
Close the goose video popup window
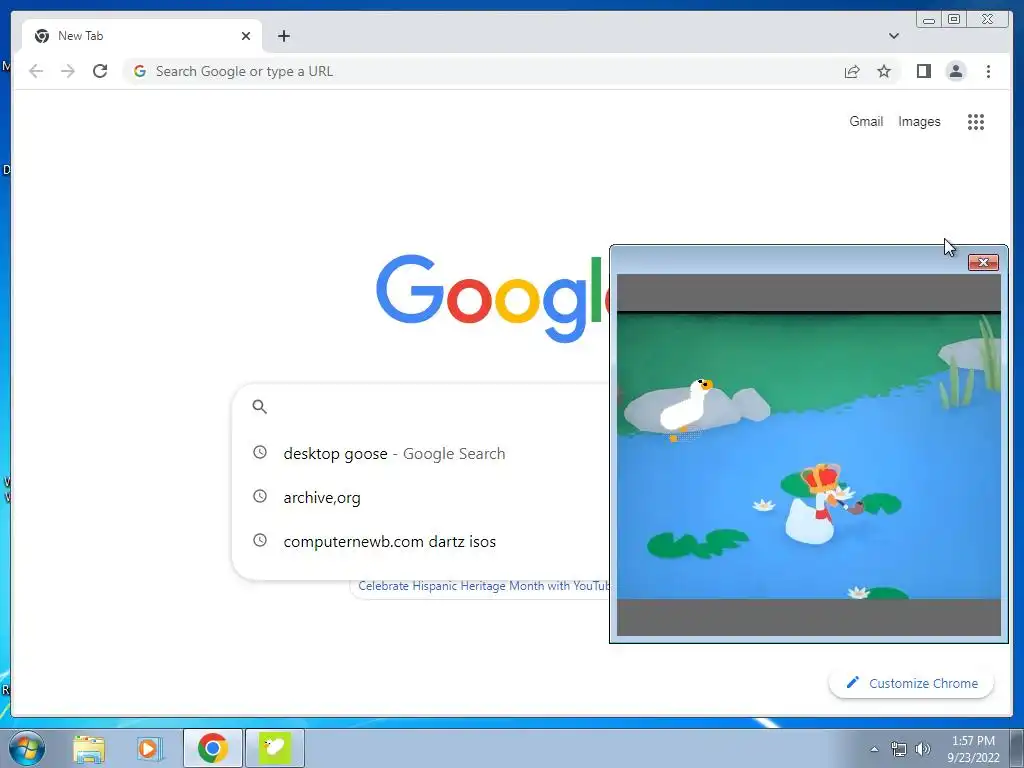click(983, 263)
